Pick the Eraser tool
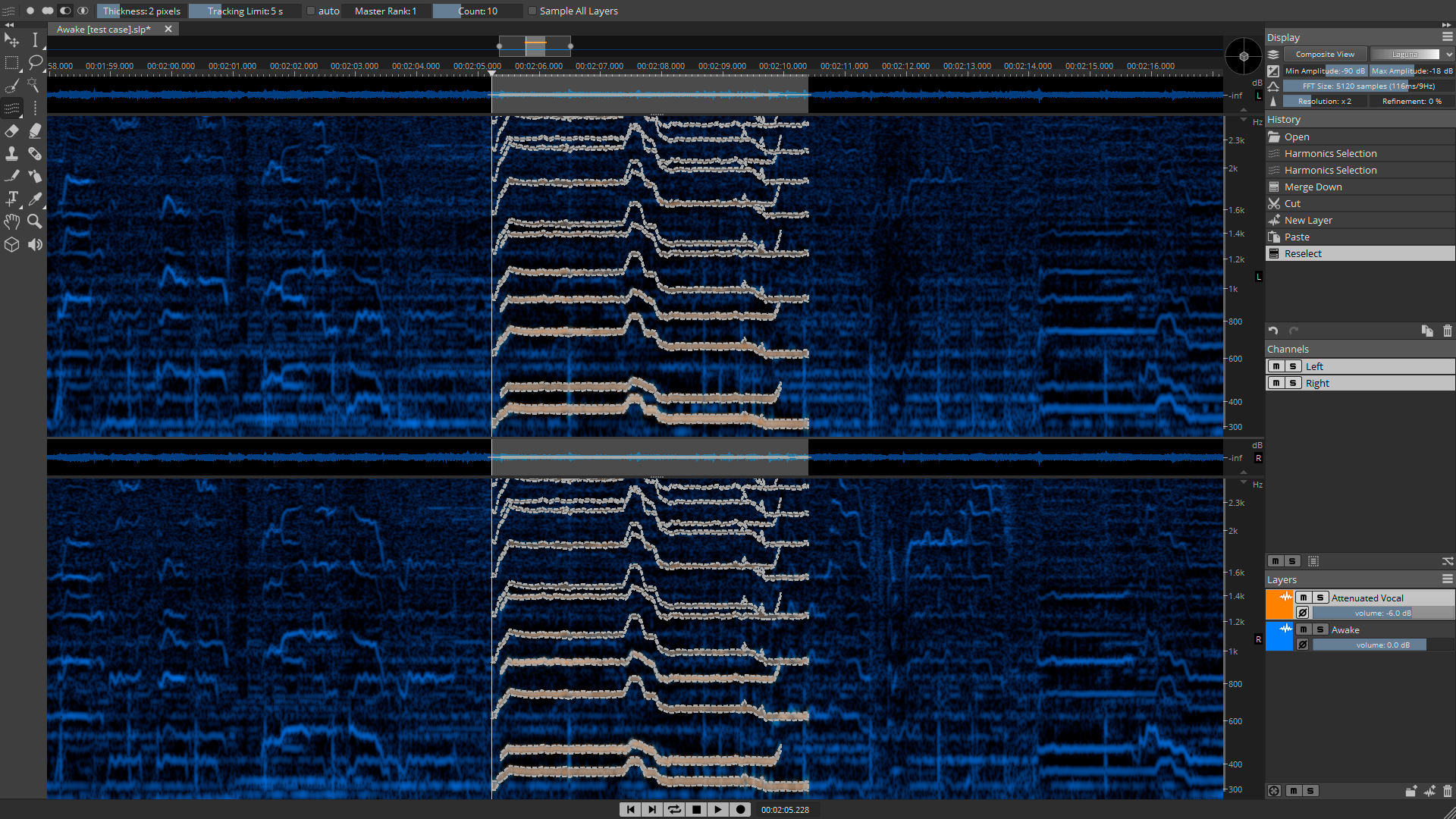 coord(11,130)
